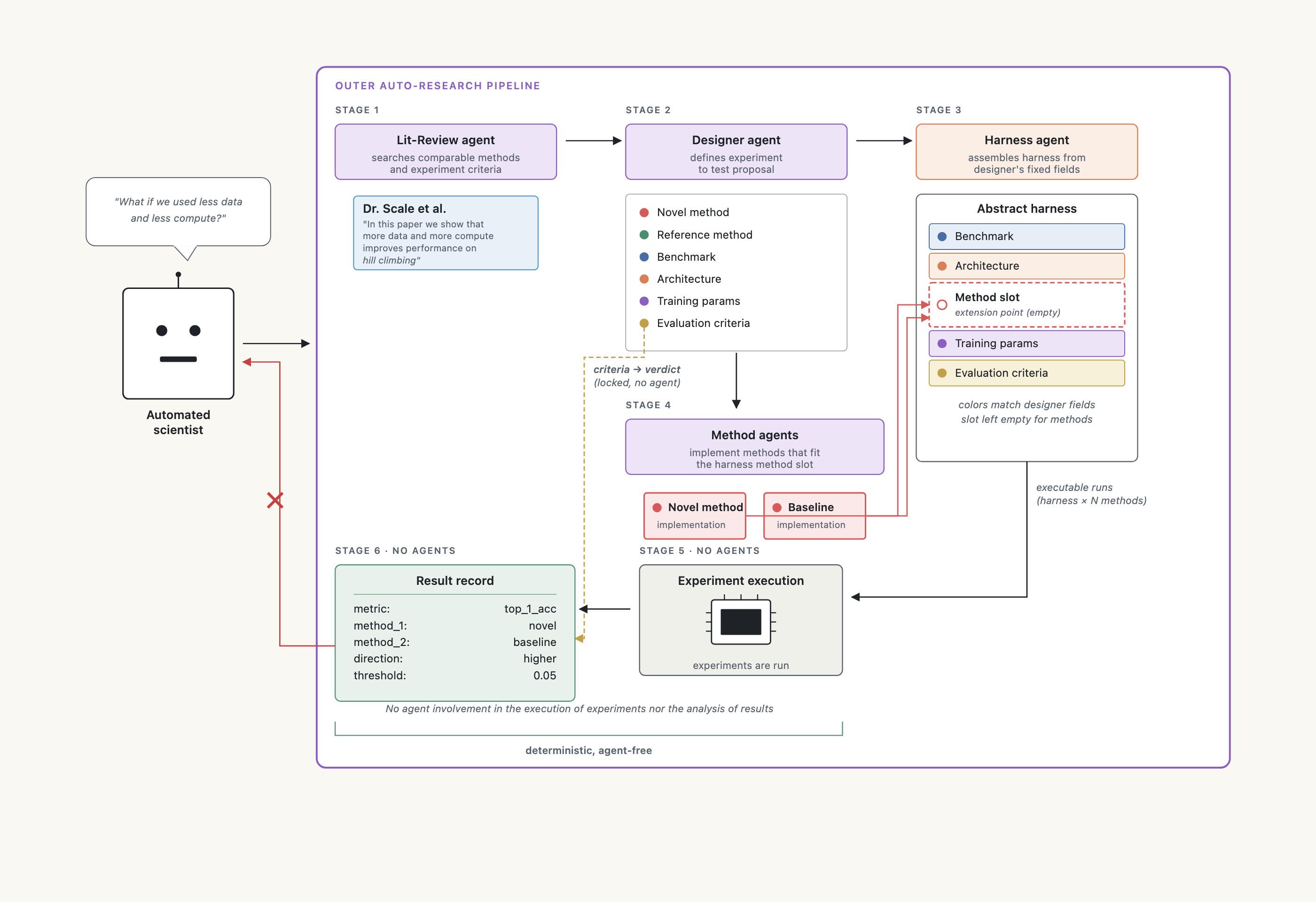
Task: Click the 'STAGE 6 · NO AGENTS' label
Action: click(395, 551)
